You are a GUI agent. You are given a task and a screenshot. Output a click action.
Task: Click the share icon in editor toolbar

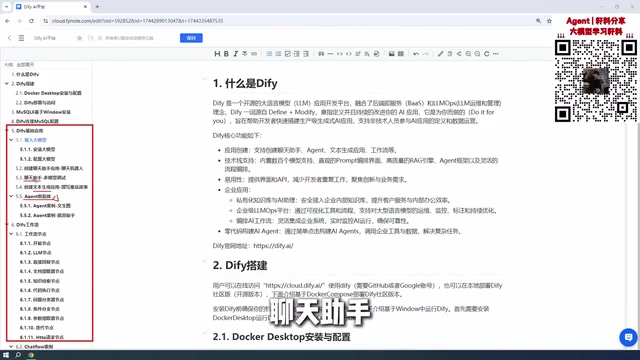(459, 54)
